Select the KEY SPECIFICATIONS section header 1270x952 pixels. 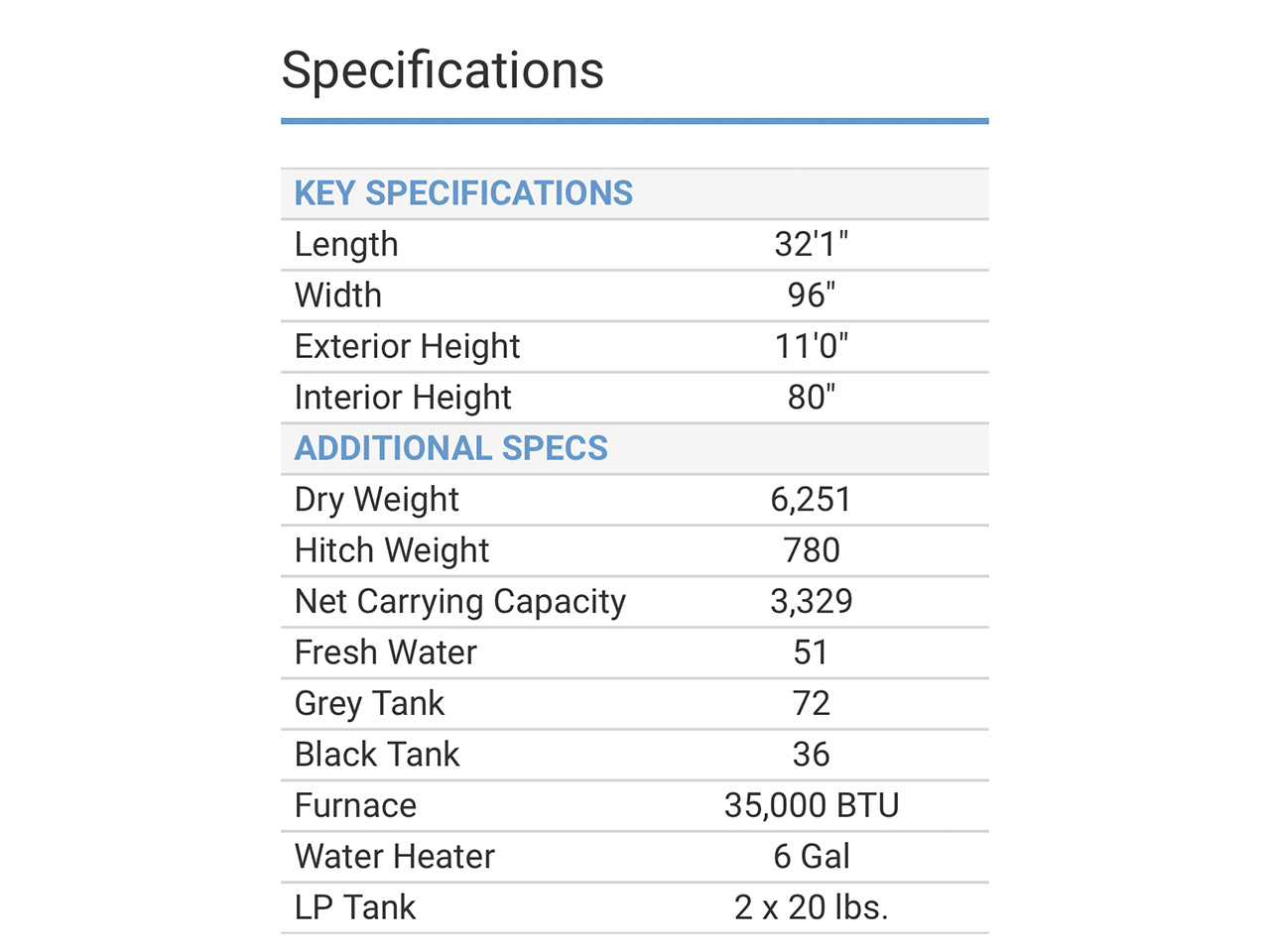coord(463,193)
